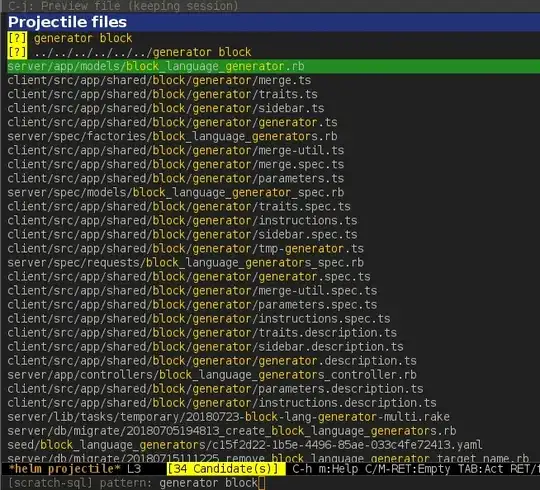Select server/app/models/block_language_generator.rb candidate
540x490 pixels.
point(273,66)
